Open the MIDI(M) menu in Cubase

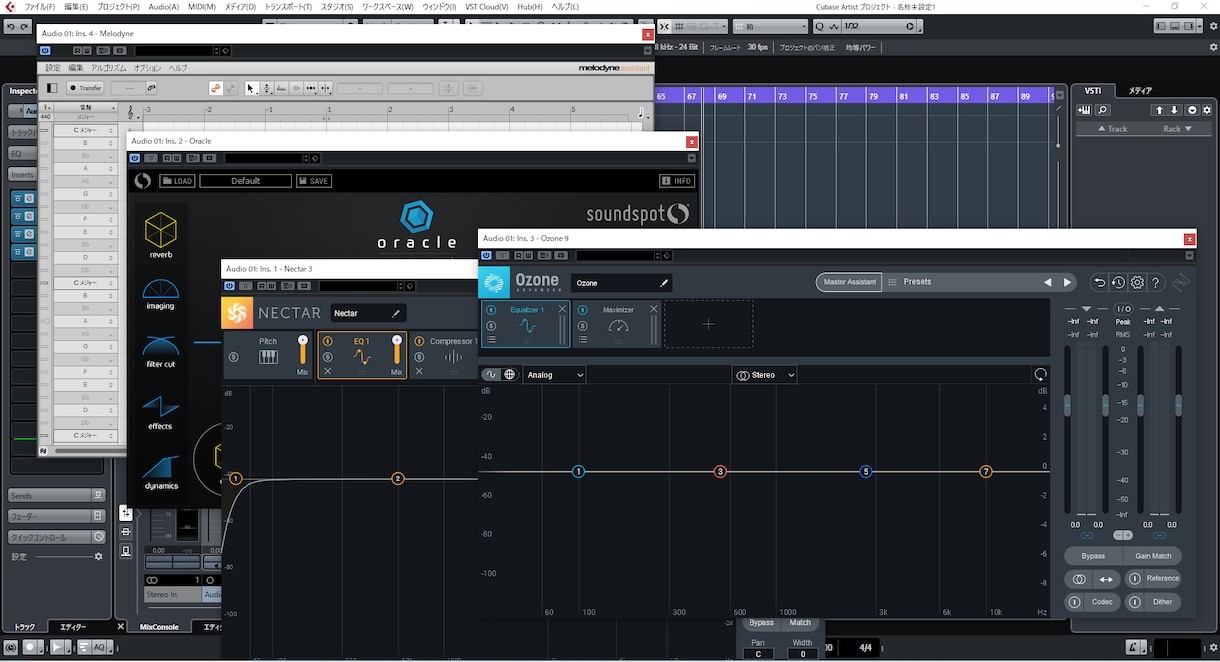coord(201,7)
